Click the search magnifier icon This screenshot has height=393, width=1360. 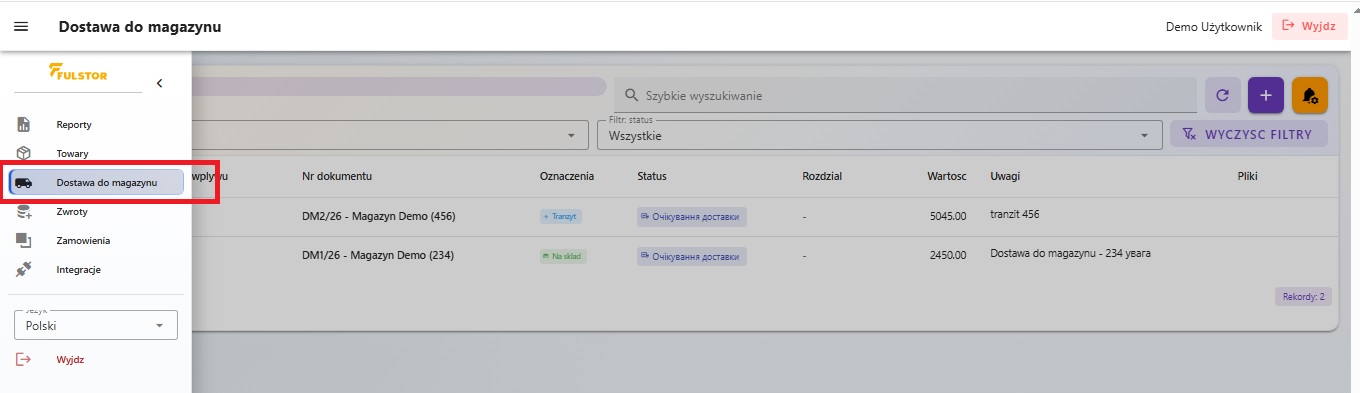pos(631,95)
